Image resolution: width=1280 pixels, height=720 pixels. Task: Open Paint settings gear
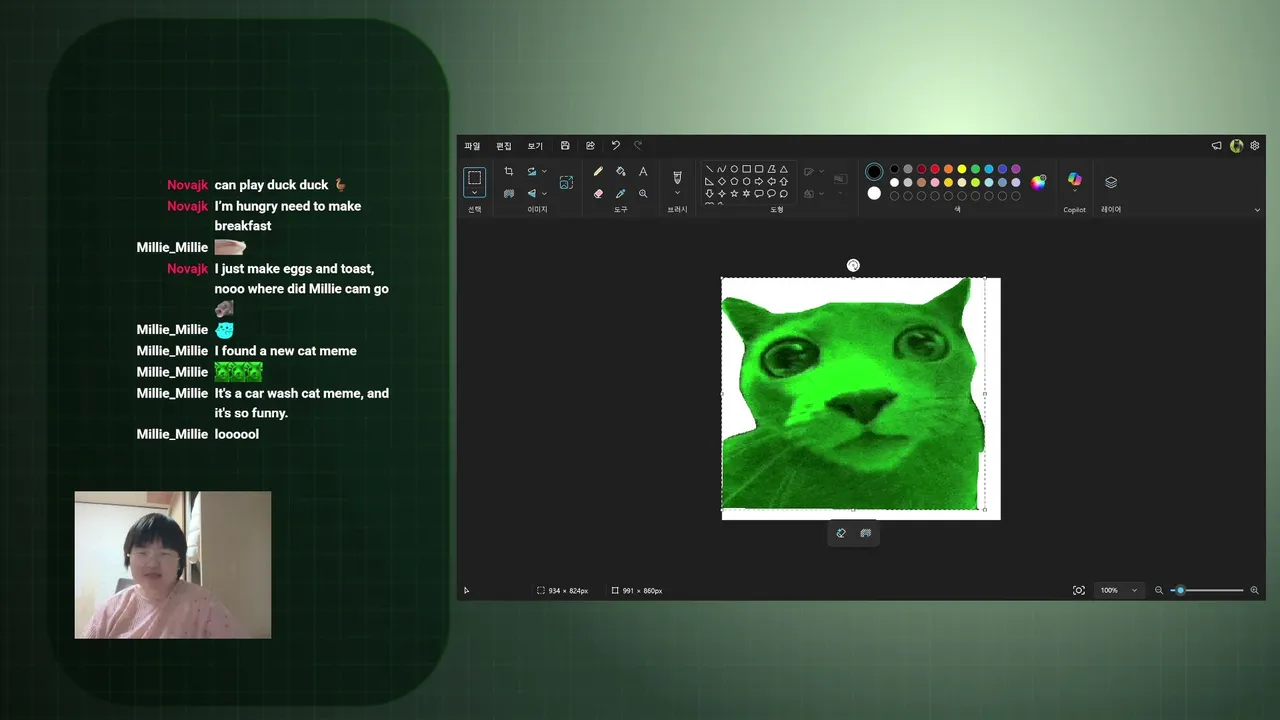point(1255,146)
